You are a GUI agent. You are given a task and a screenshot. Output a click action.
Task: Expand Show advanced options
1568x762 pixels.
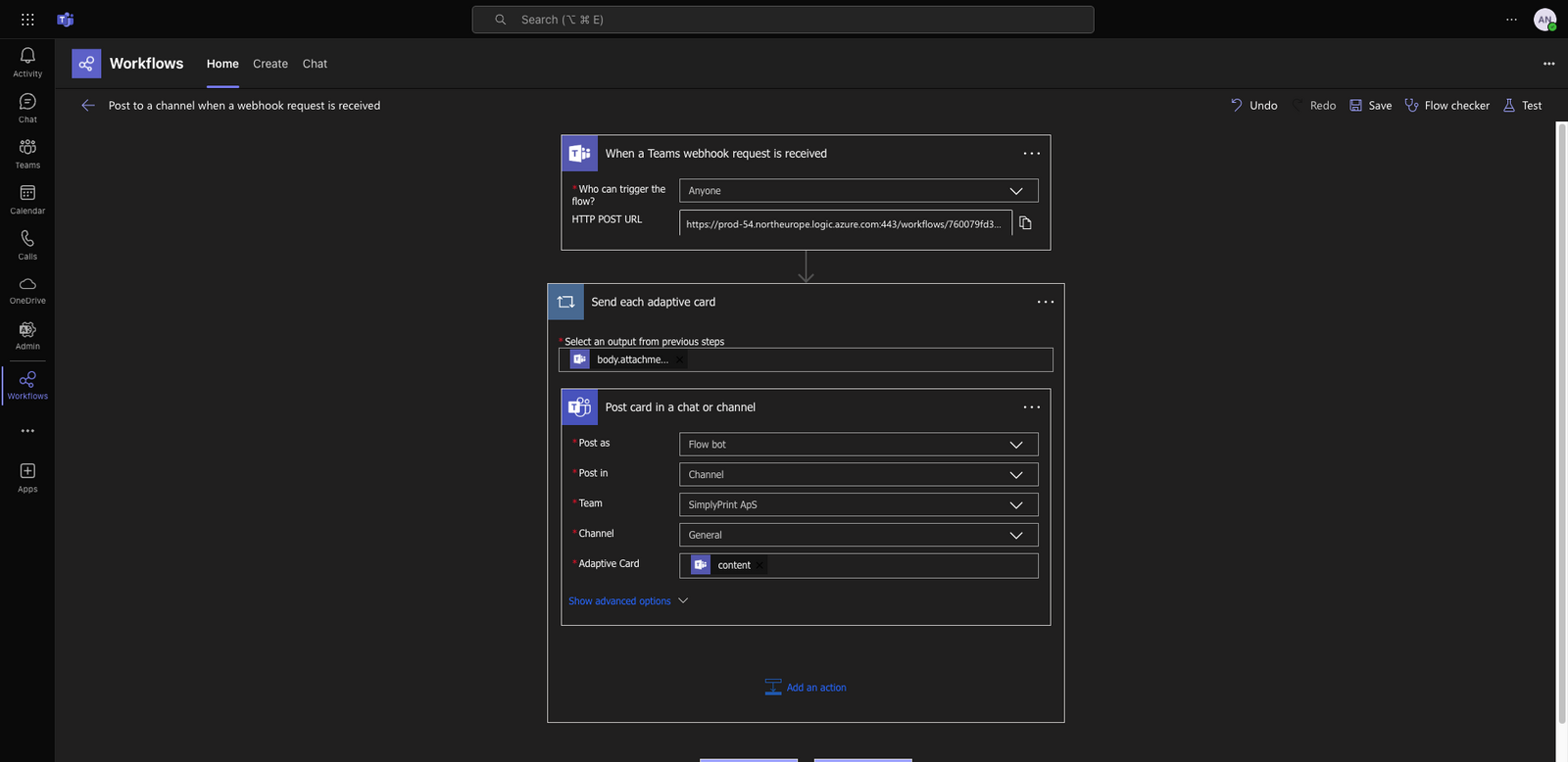click(x=628, y=601)
